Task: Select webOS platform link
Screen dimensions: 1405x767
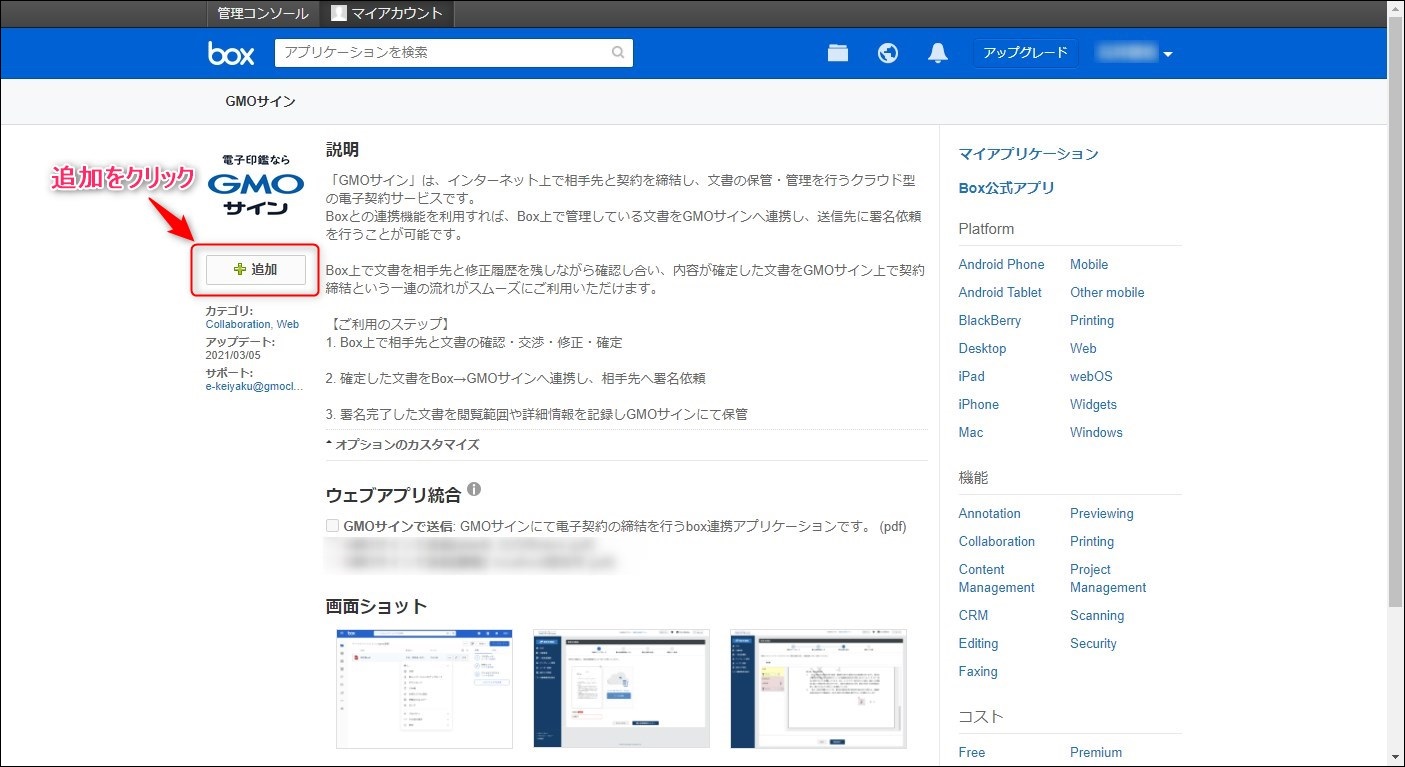Action: coord(1091,376)
